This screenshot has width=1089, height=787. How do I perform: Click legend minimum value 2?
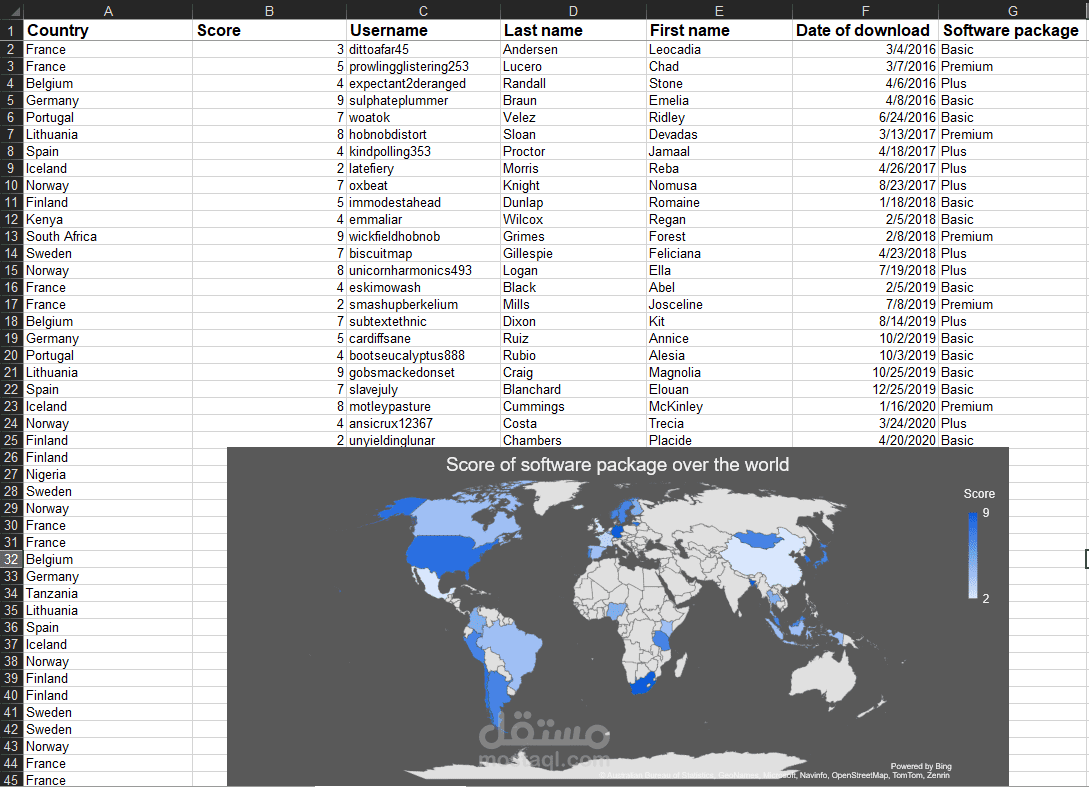pyautogui.click(x=986, y=599)
